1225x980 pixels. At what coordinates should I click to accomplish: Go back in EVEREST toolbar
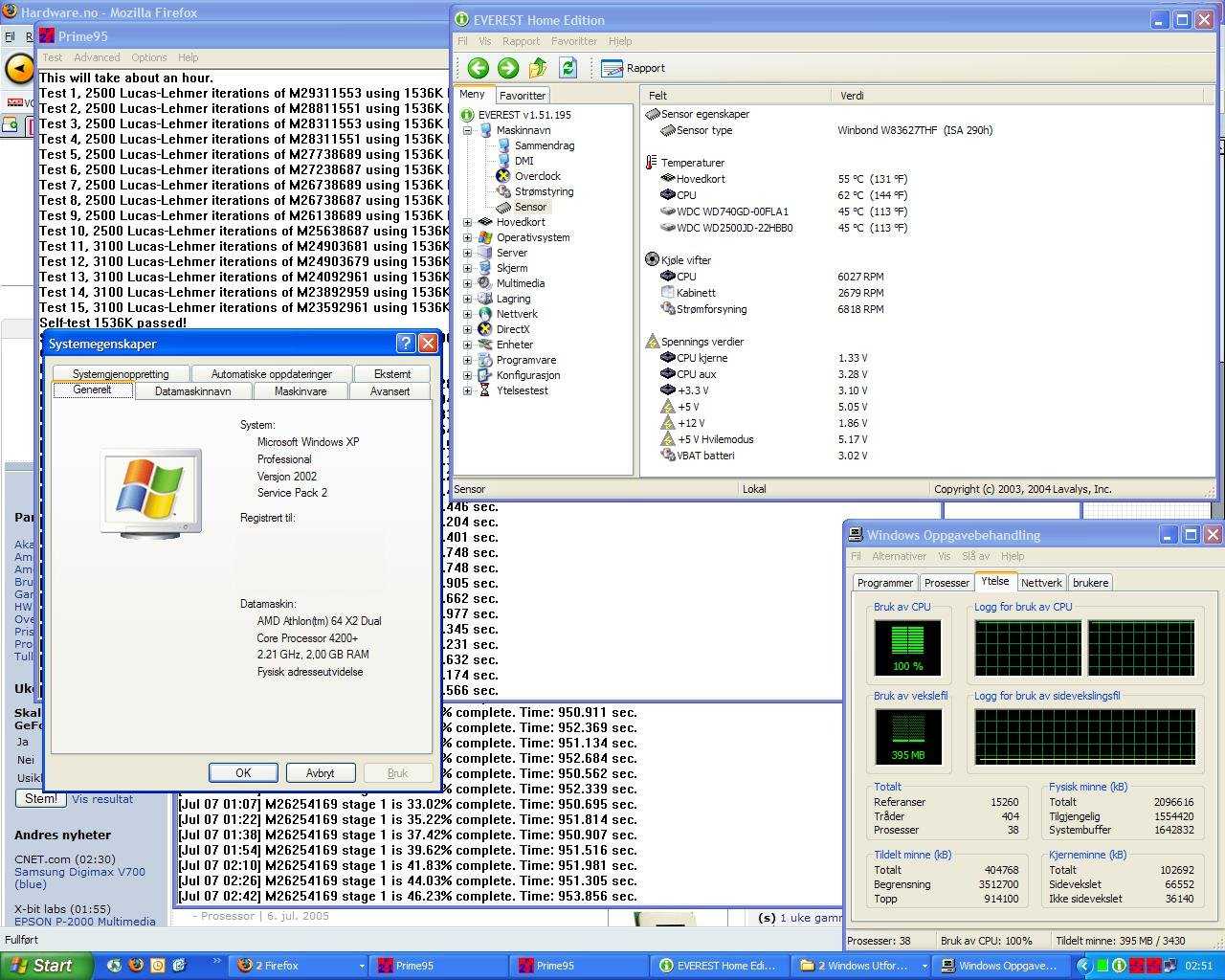click(479, 68)
